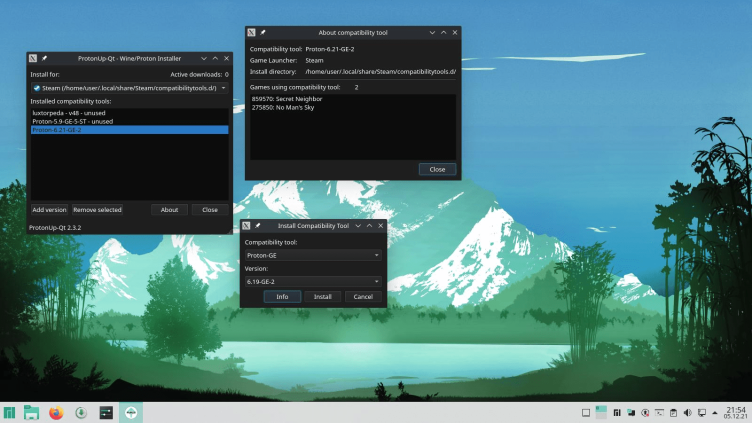
Task: Click Install button in install dialog
Action: (x=323, y=297)
